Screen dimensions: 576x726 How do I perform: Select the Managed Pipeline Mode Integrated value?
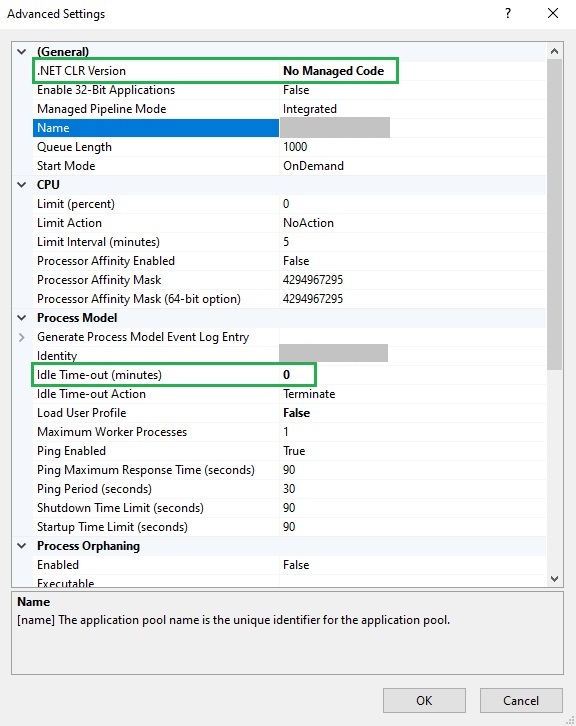[x=310, y=109]
